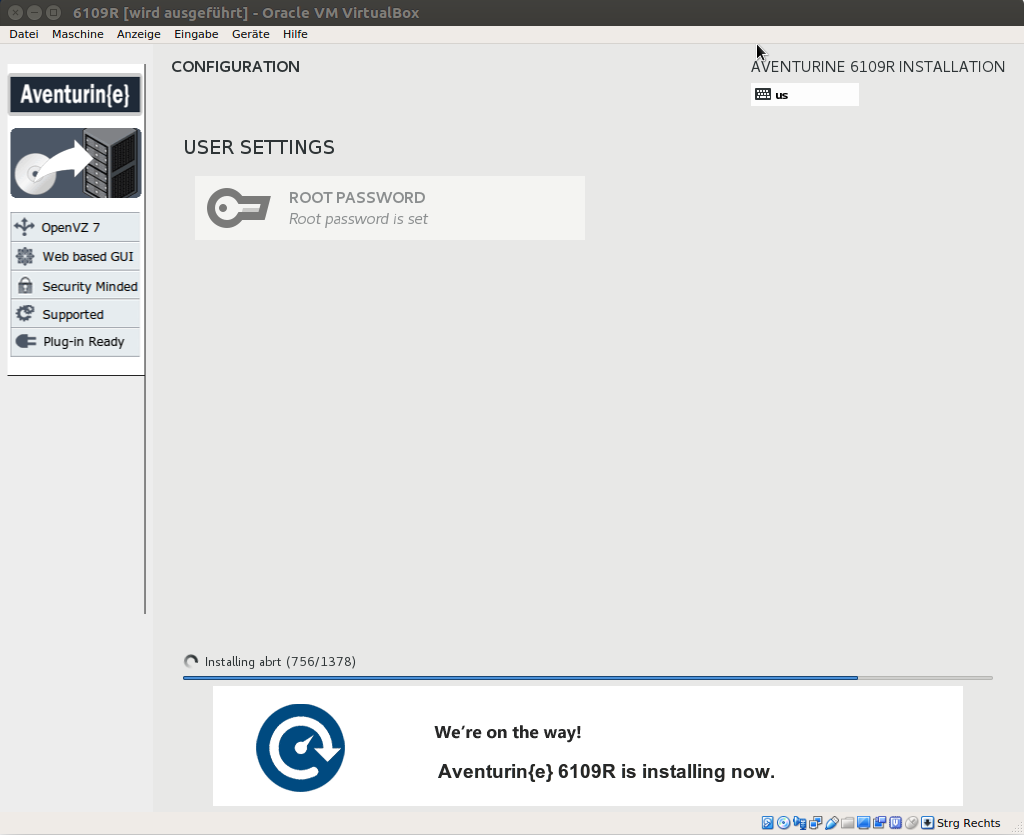Click the USER SETTINGS heading
Viewport: 1024px width, 835px height.
[259, 147]
